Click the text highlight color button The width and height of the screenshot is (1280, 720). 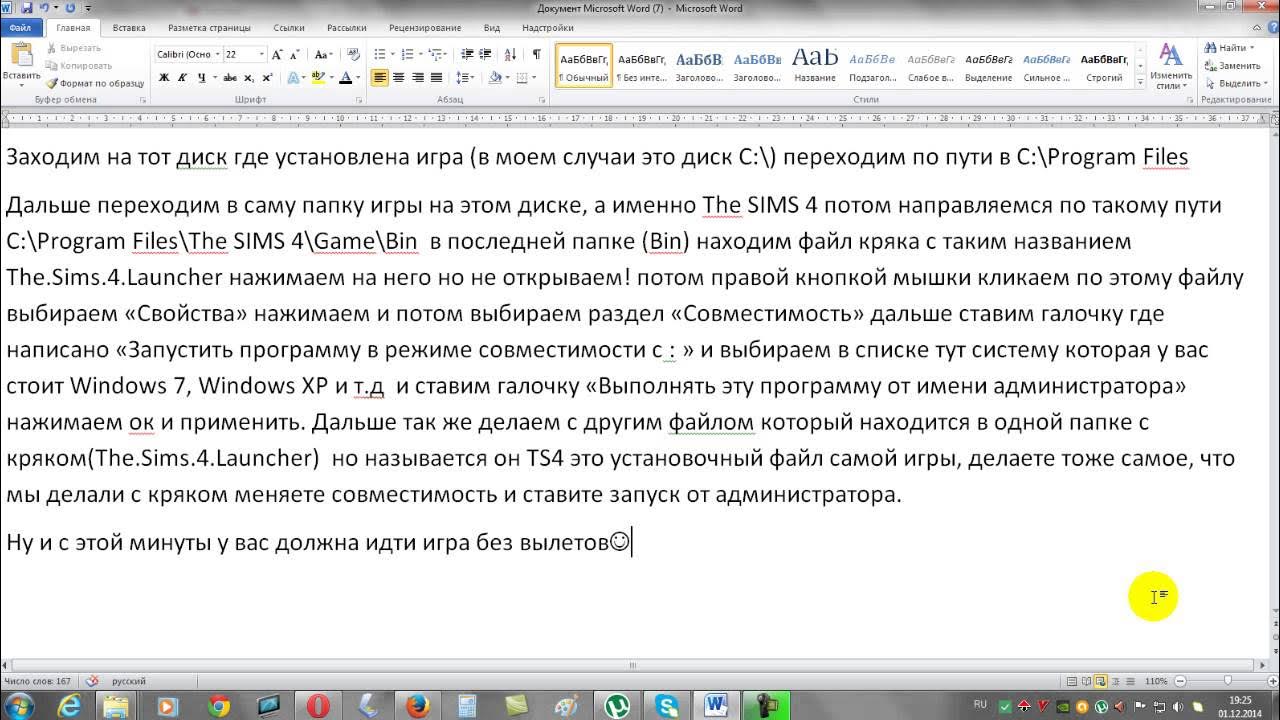click(320, 78)
